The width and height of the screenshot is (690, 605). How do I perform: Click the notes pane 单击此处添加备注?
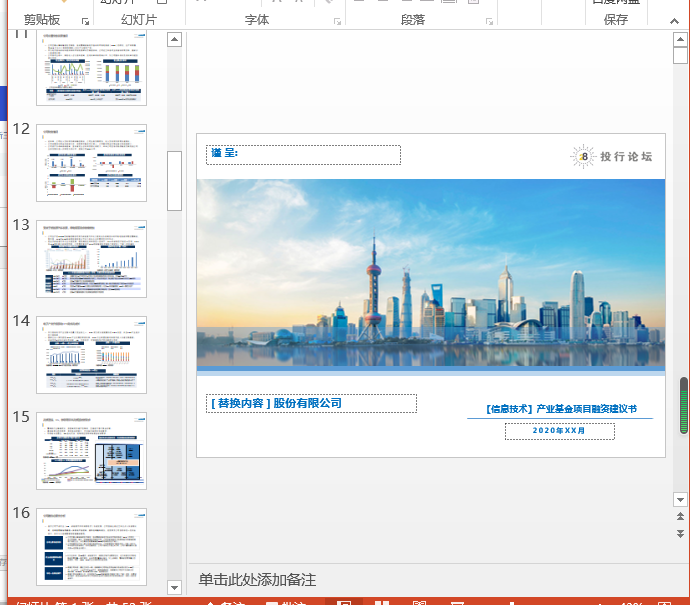257,579
